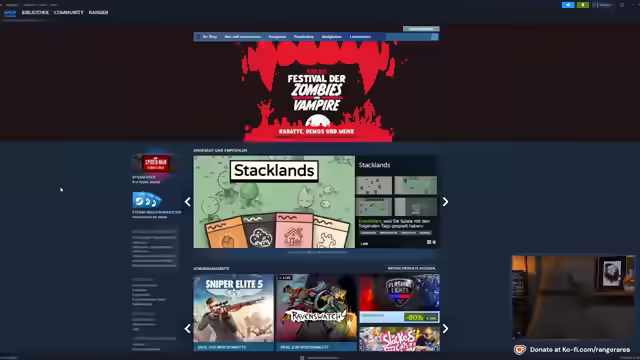Switch to the BIBLIOTHEK tab
This screenshot has height=360, width=640.
coord(35,13)
